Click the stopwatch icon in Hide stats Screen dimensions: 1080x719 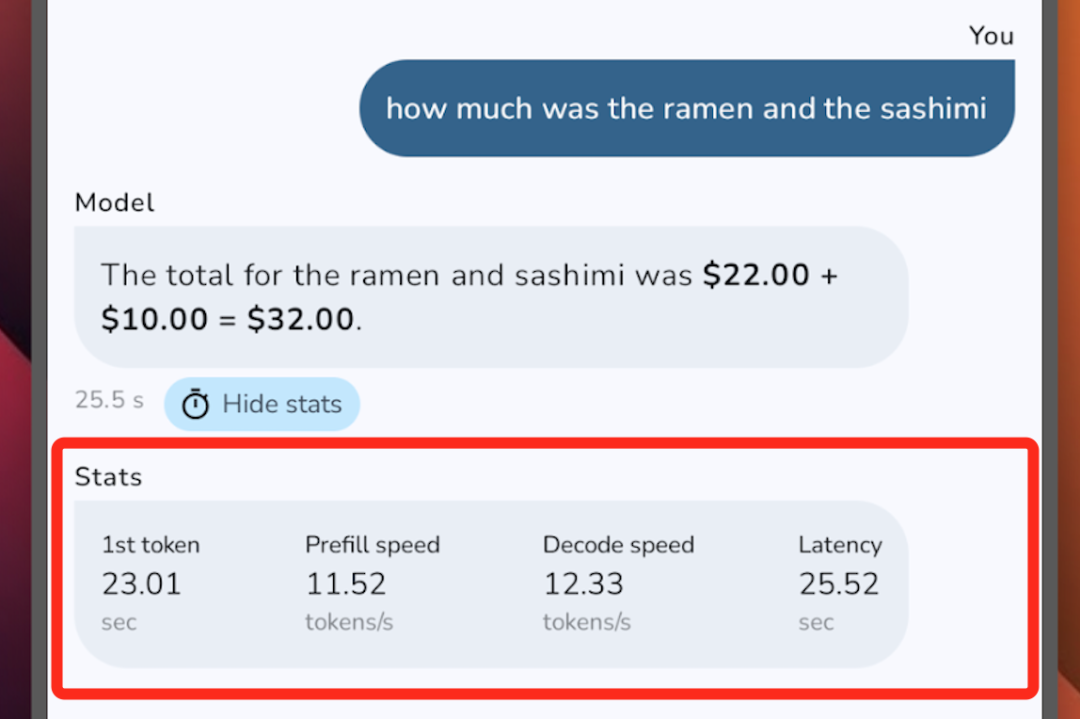196,404
